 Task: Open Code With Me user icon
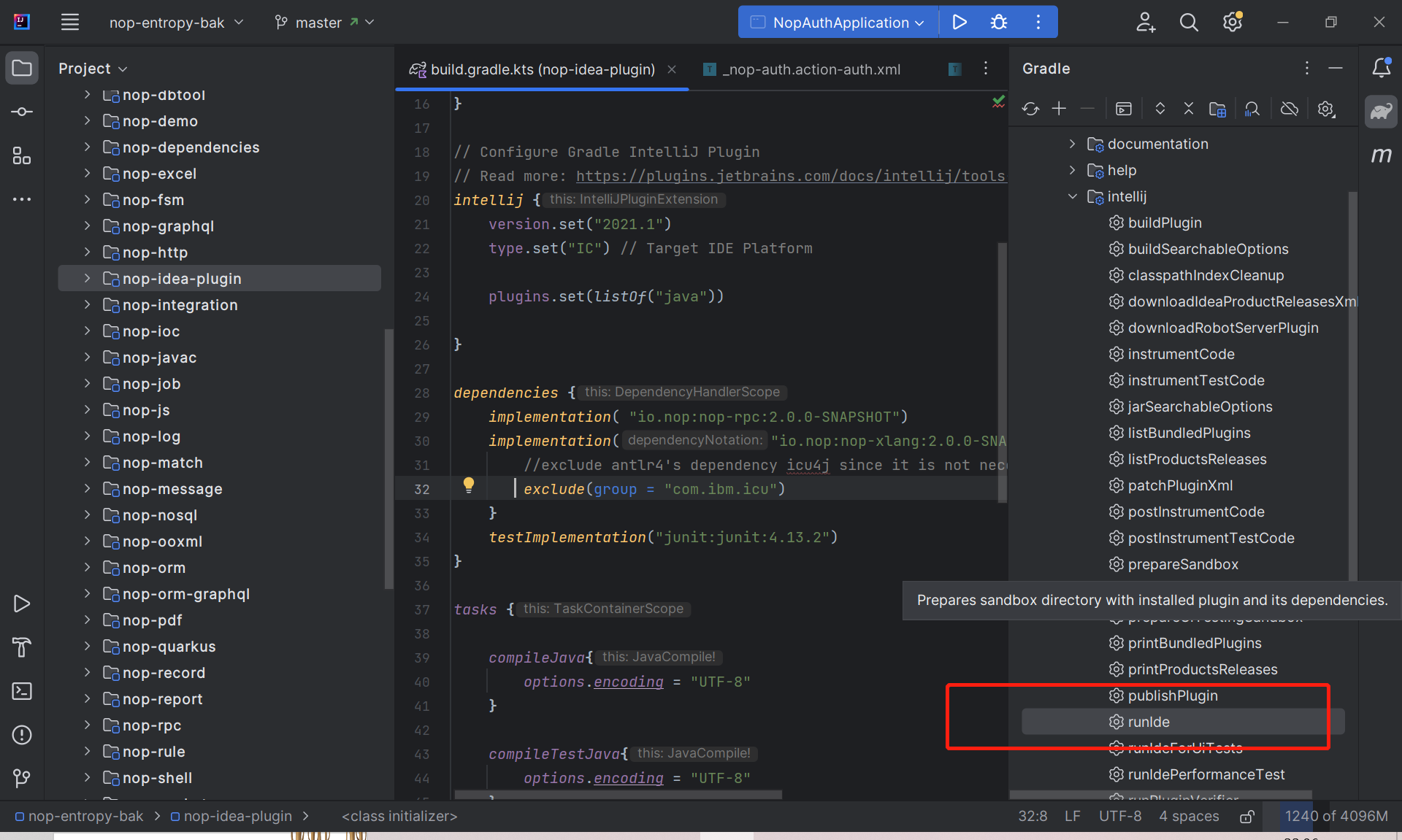(x=1146, y=22)
